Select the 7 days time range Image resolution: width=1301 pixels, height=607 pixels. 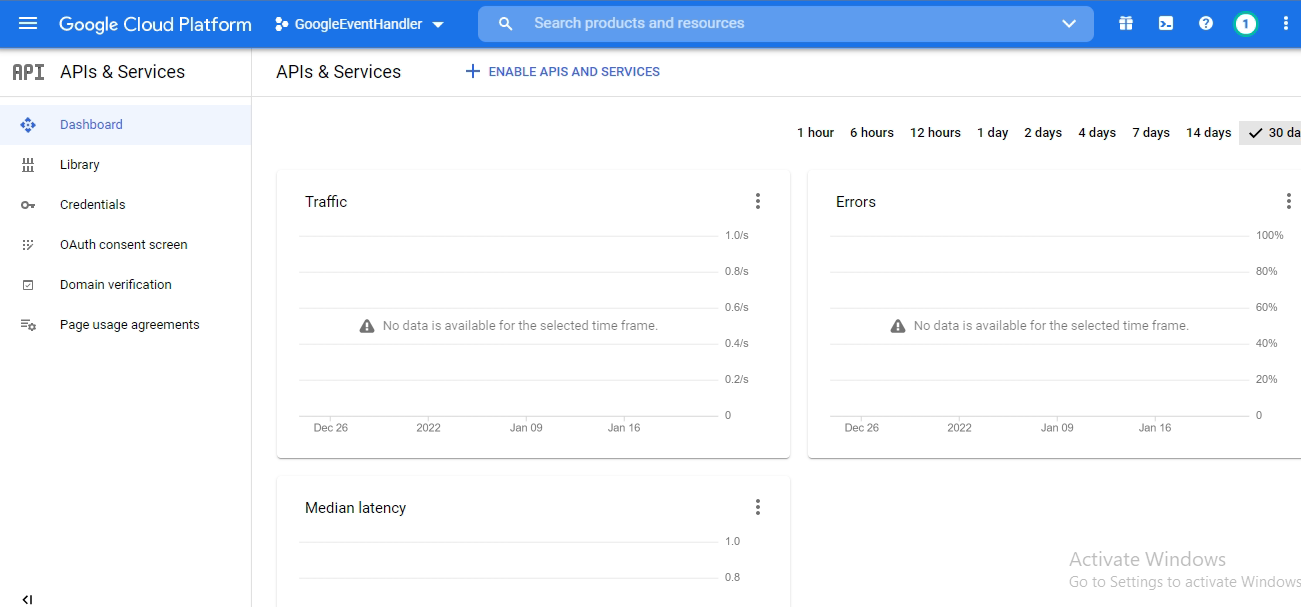1151,133
